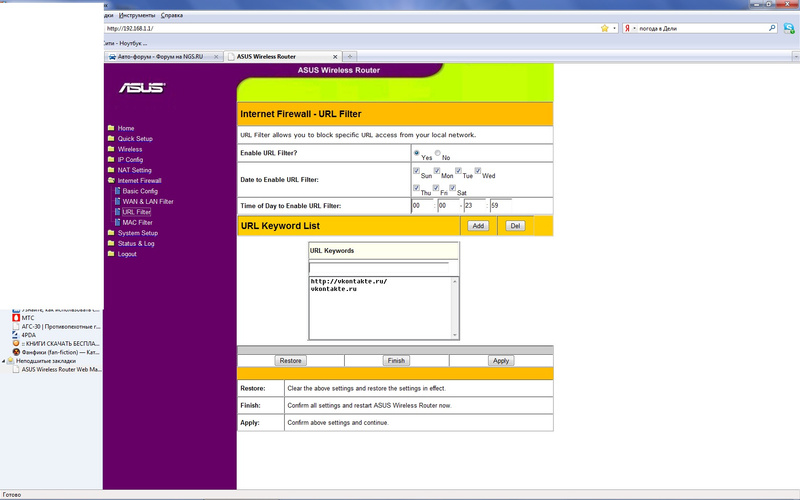Click the ASUS logo
The image size is (800, 500).
point(141,88)
